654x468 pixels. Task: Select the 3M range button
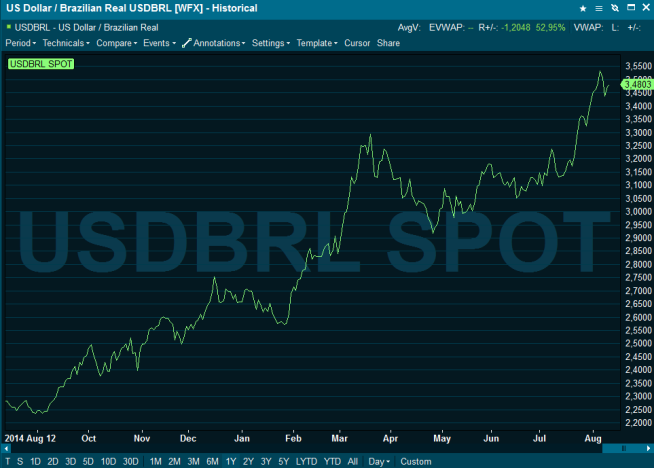point(193,461)
